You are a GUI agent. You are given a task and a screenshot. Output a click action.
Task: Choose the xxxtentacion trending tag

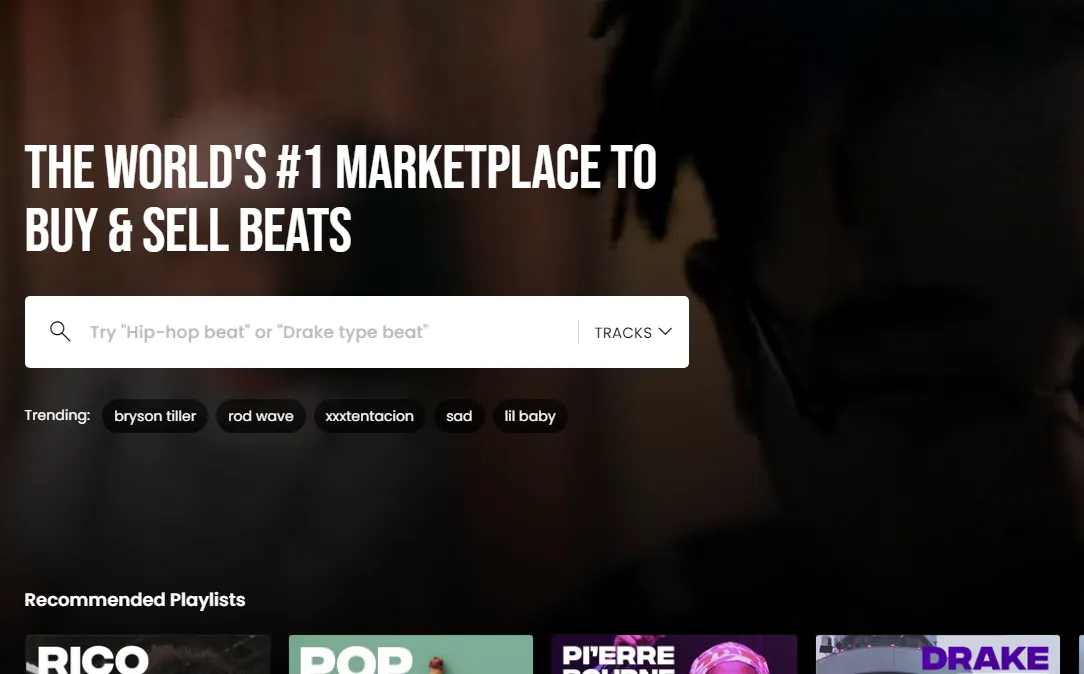point(370,416)
